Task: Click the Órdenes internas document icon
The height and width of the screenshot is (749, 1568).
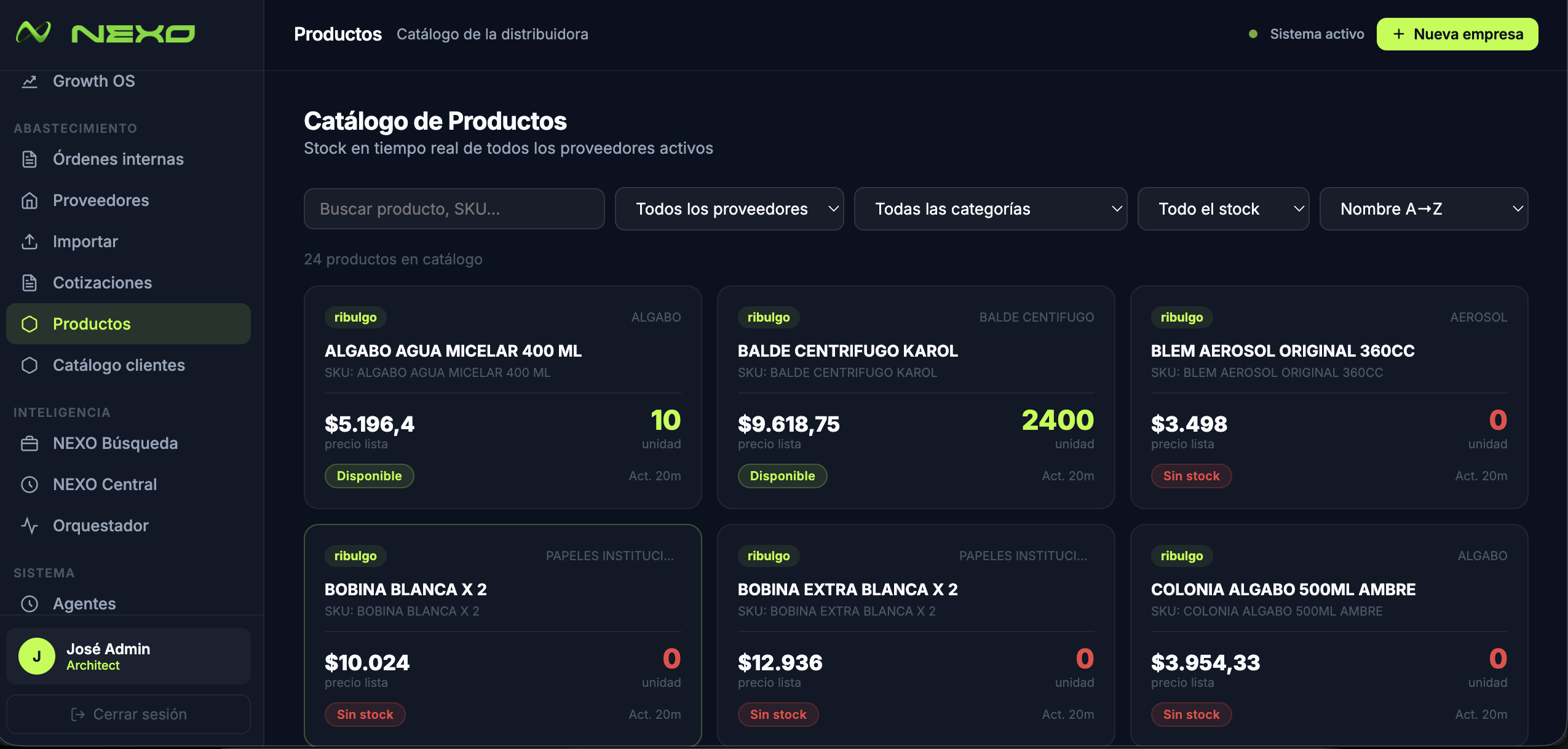Action: click(30, 159)
